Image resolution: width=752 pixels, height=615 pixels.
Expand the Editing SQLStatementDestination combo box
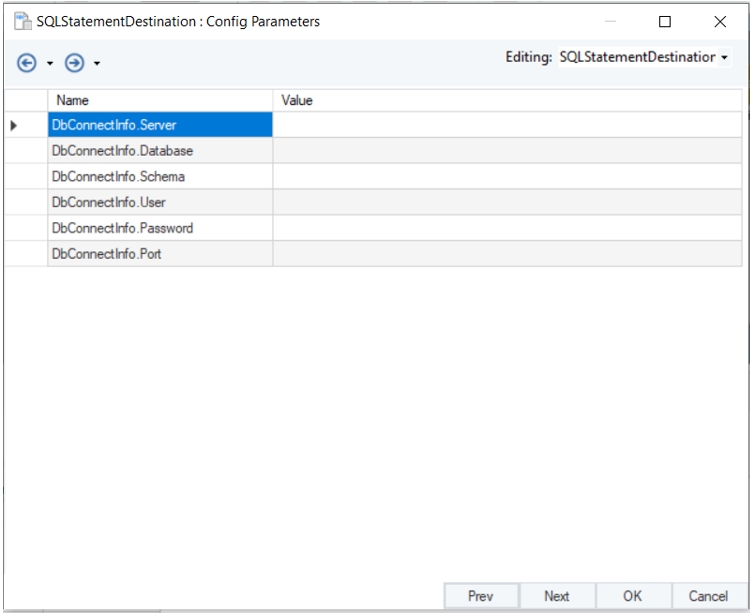724,59
